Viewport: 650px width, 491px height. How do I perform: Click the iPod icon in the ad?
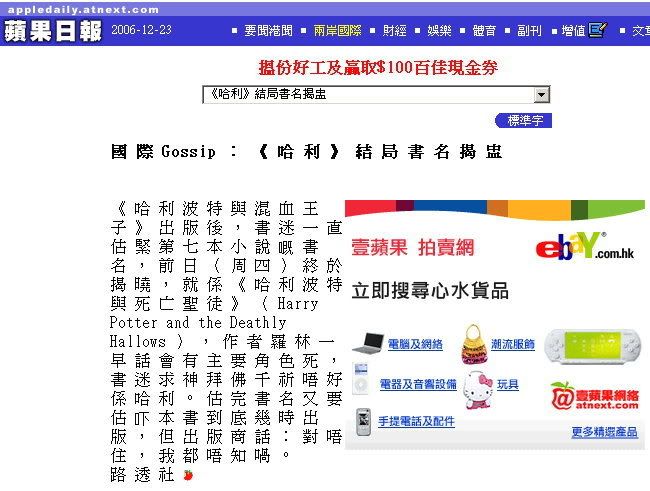361,378
